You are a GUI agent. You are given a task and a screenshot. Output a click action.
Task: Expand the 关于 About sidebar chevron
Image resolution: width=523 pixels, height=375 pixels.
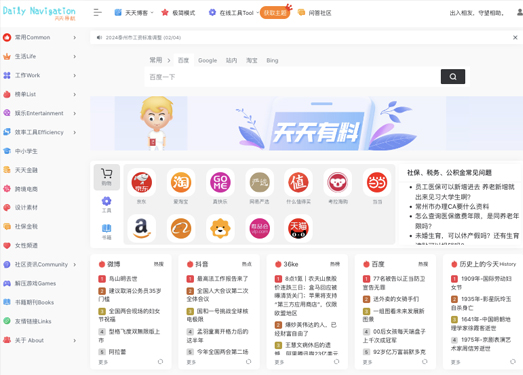click(x=75, y=340)
